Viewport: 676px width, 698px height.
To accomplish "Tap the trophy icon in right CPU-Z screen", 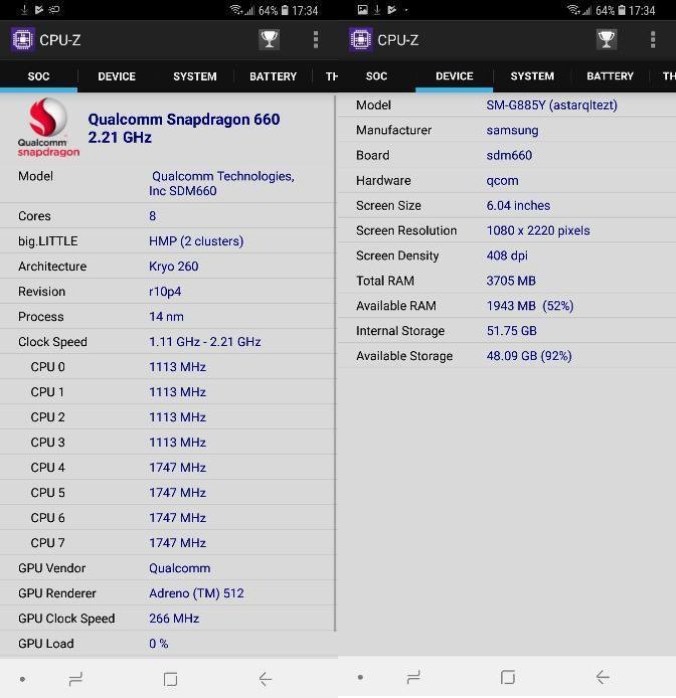I will point(606,40).
